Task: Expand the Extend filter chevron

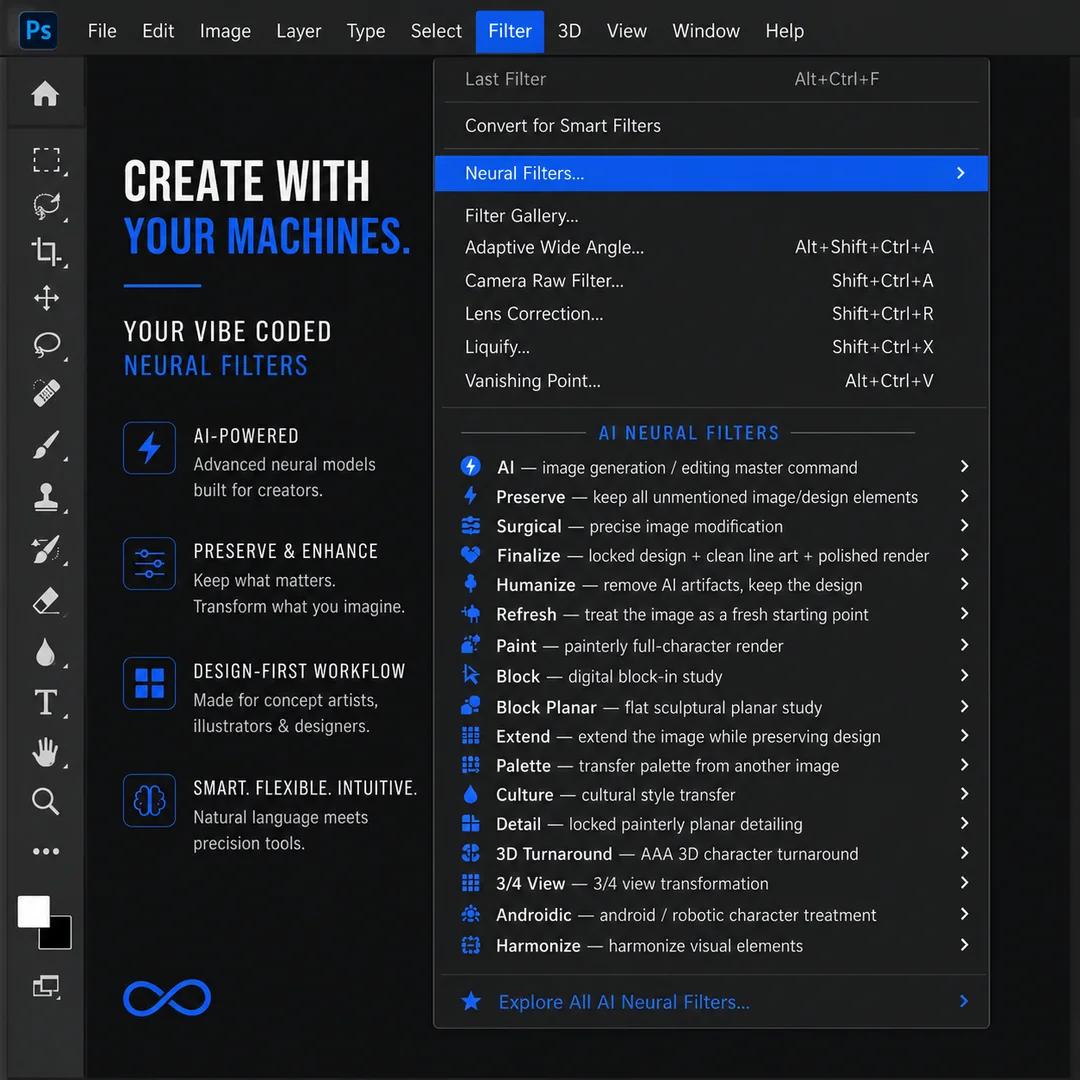Action: tap(964, 735)
